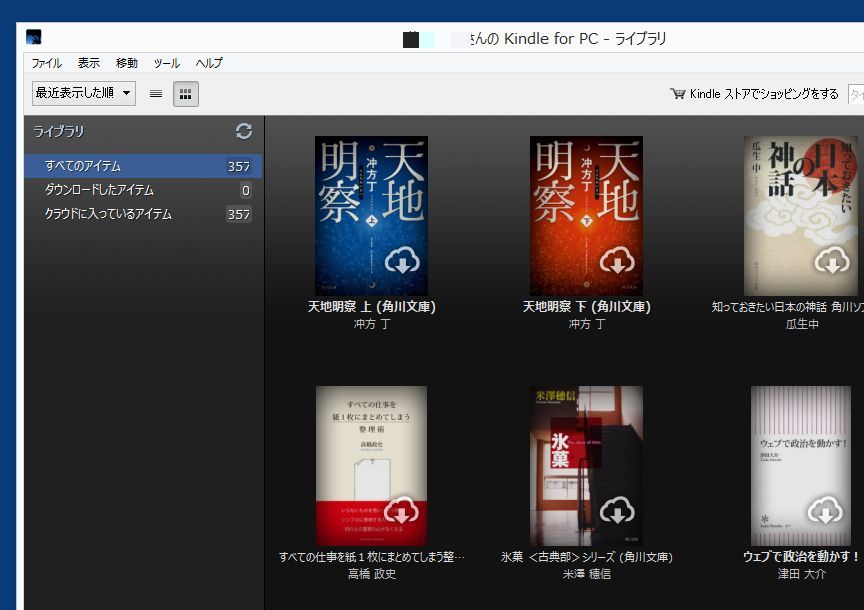This screenshot has width=864, height=610.
Task: Click author name 高橋 政史
Action: (372, 574)
